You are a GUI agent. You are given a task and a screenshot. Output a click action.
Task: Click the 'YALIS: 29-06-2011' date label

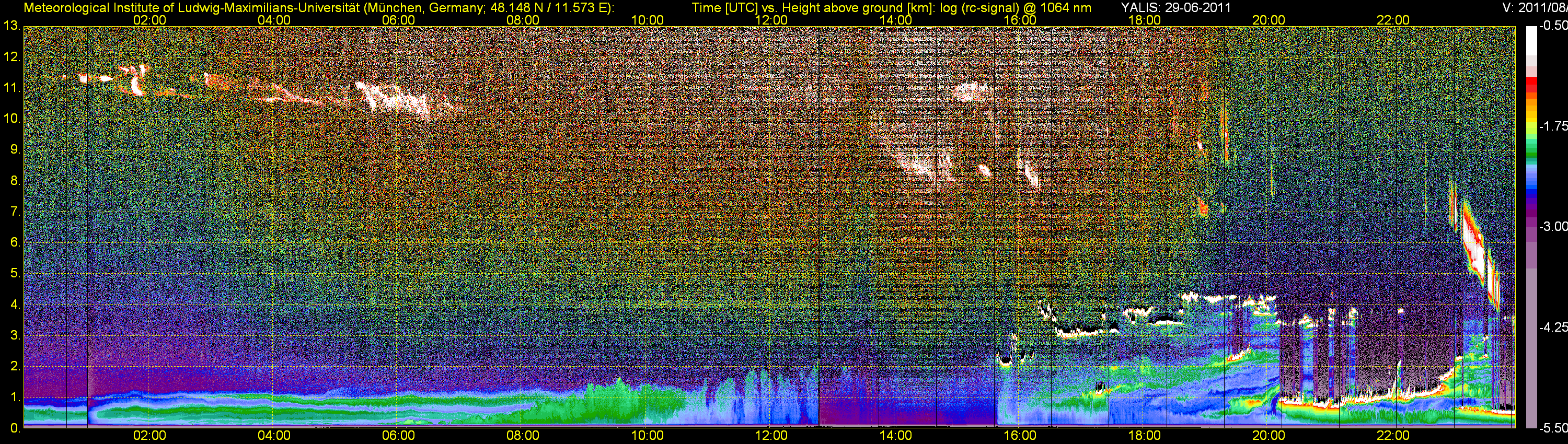point(1176,8)
